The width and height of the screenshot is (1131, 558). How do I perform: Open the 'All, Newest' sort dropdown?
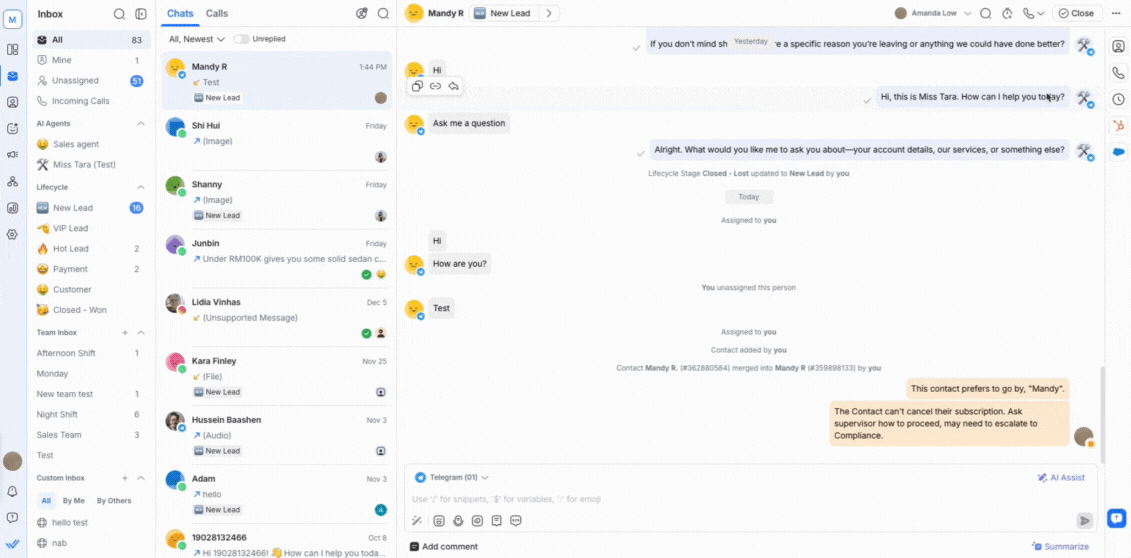(194, 39)
